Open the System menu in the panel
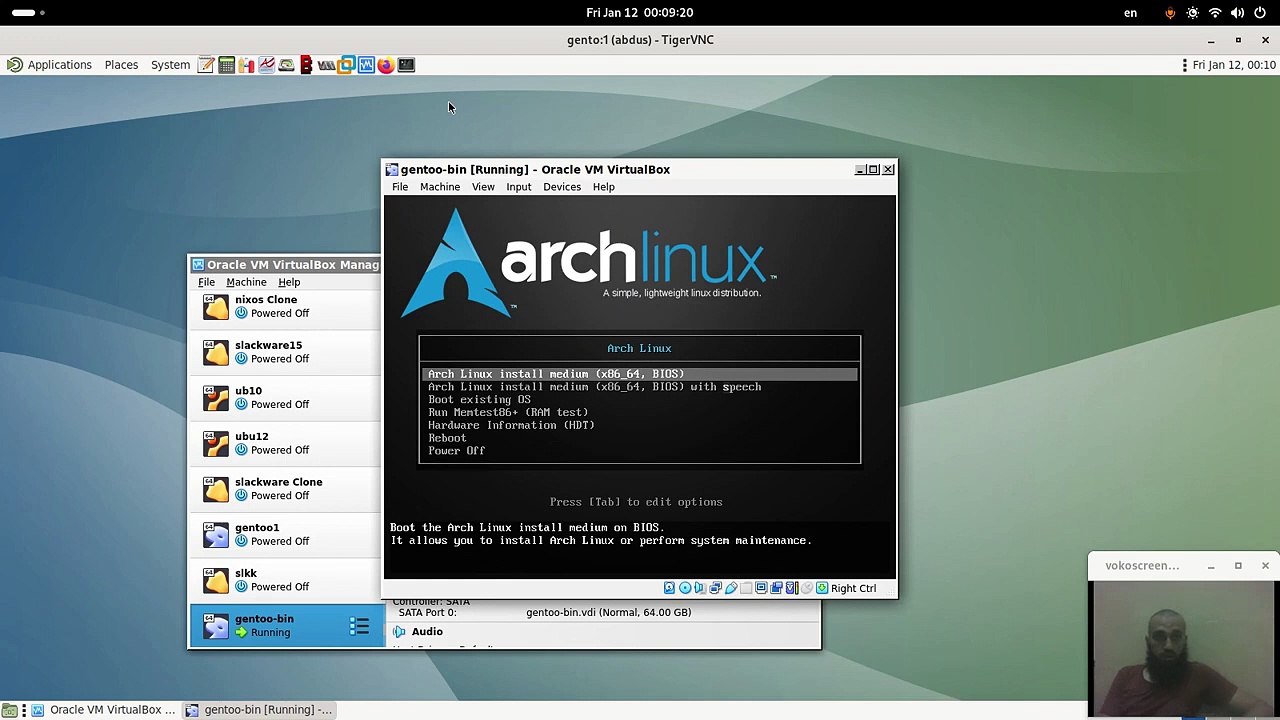The image size is (1280, 720). coord(170,65)
